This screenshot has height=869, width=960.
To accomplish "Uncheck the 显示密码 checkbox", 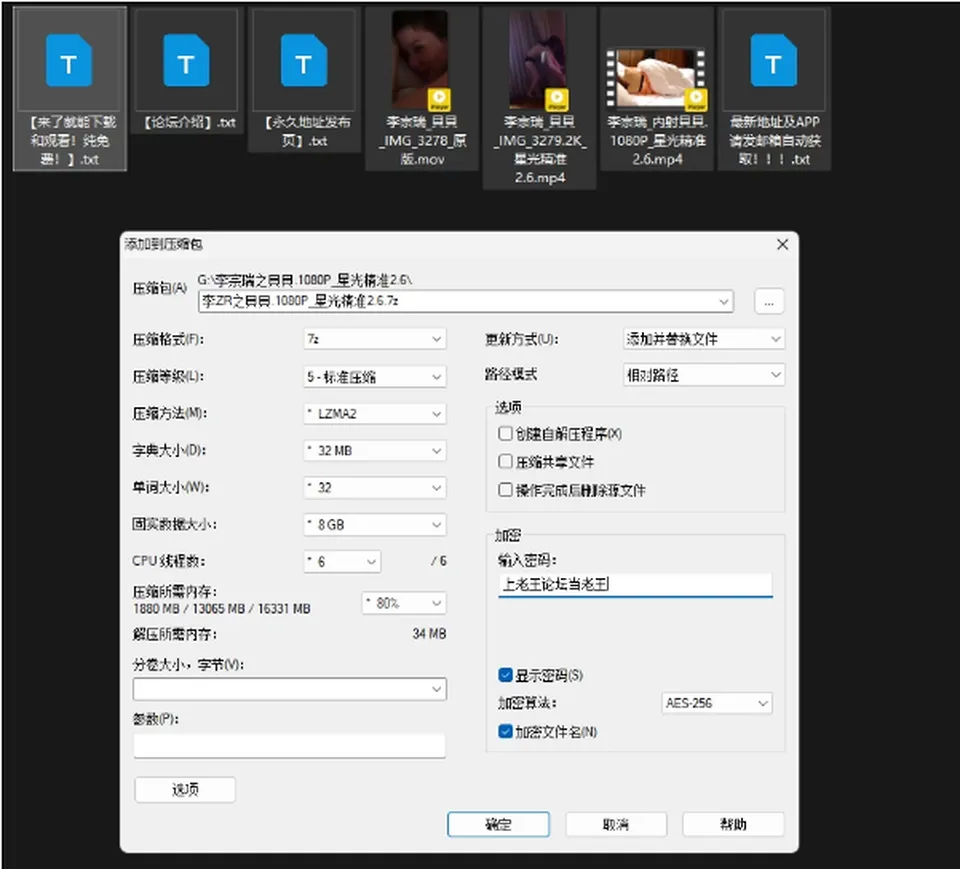I will coord(505,675).
